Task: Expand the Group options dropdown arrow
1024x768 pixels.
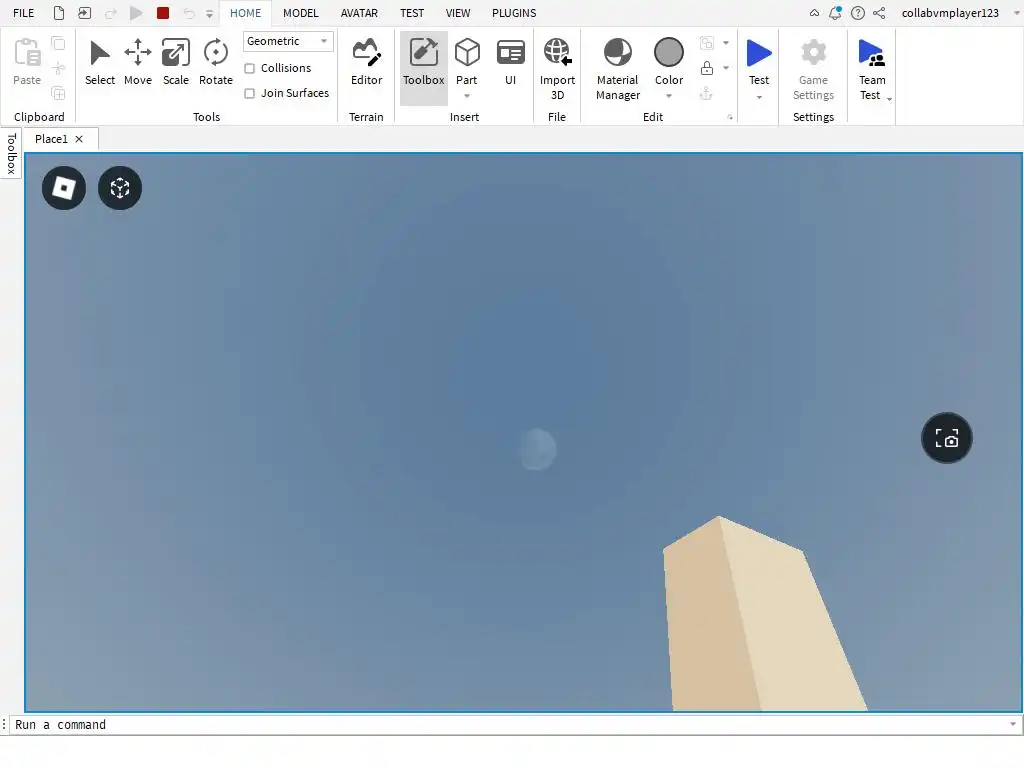Action: (726, 43)
